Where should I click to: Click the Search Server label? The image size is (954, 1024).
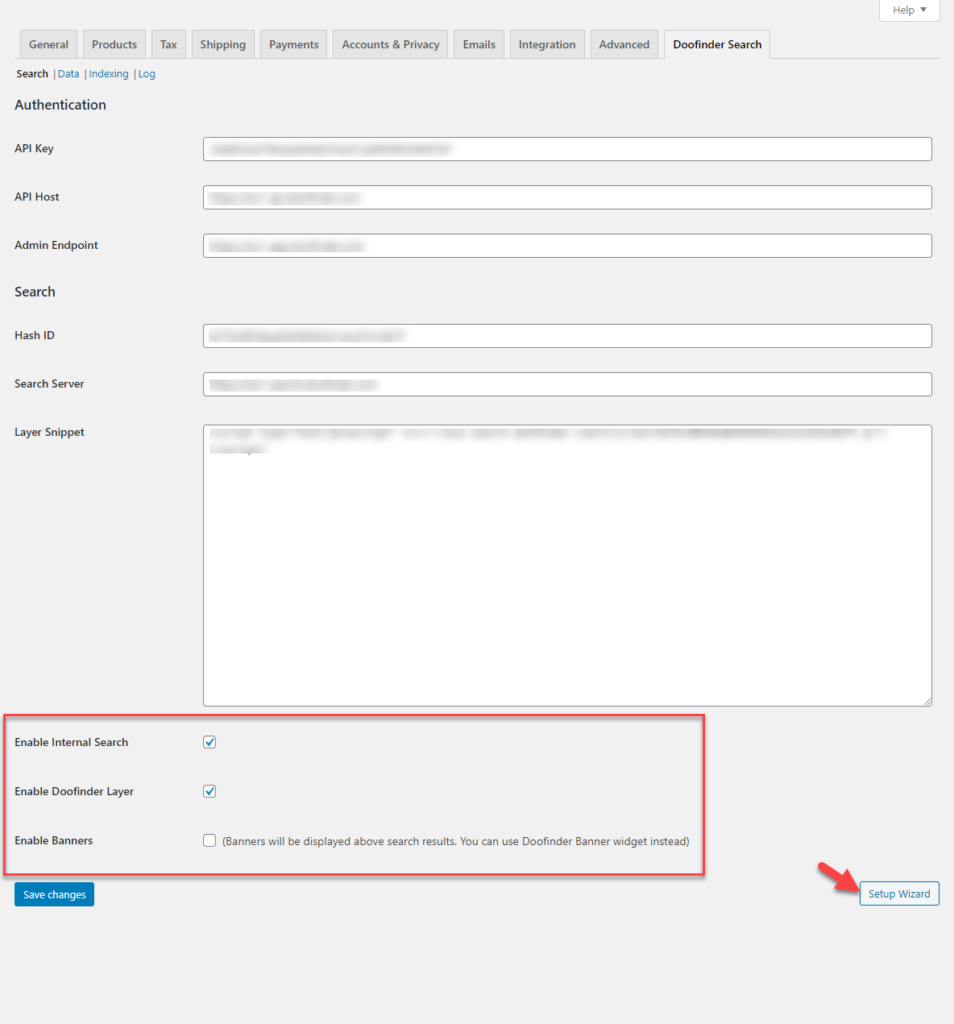tap(50, 383)
